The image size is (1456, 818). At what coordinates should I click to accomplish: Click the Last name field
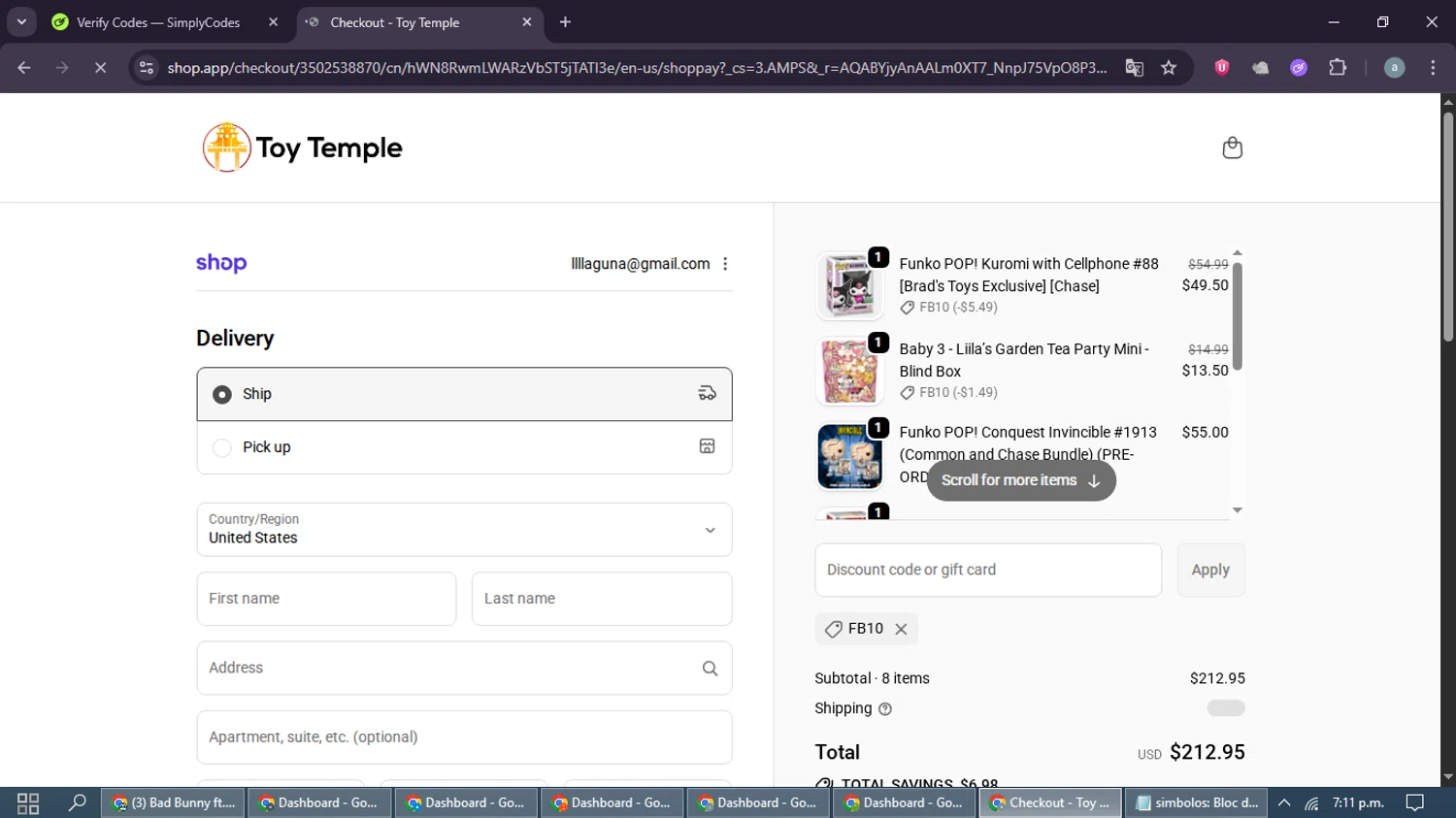(602, 599)
